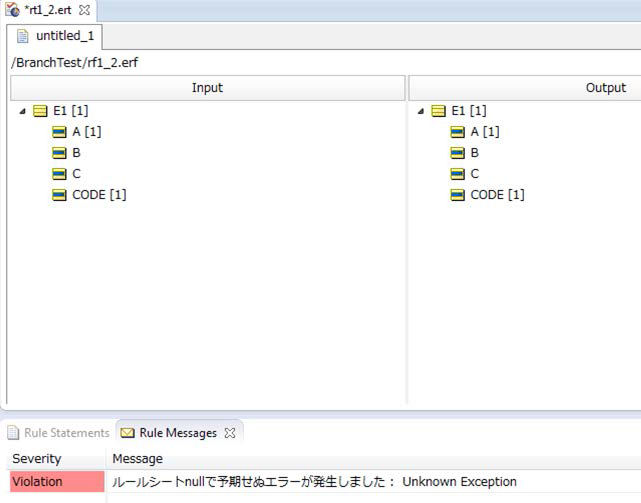Image resolution: width=641 pixels, height=503 pixels.
Task: Select the red Violation severity cell
Action: click(x=57, y=481)
